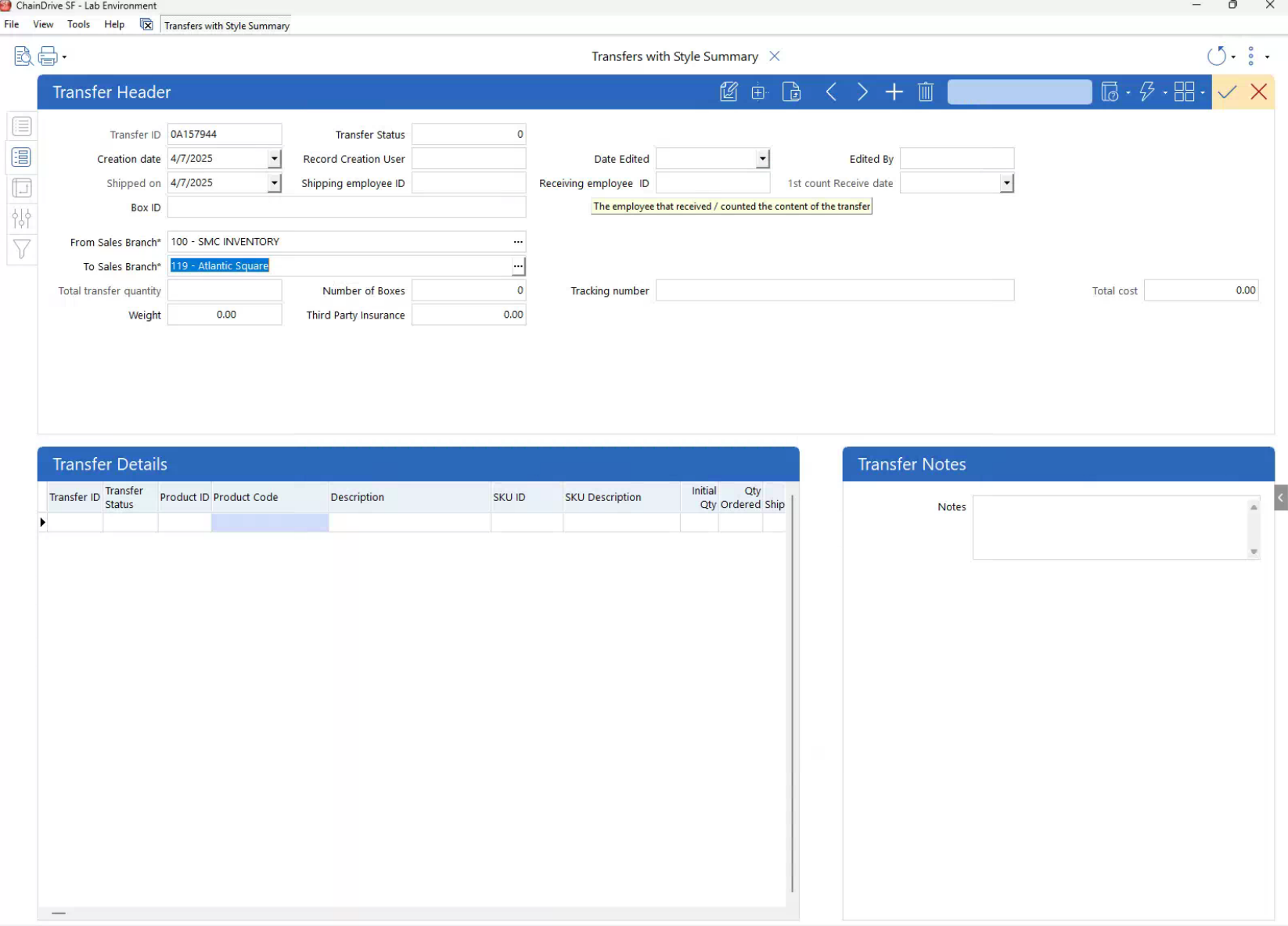Click the printer icon
The image size is (1288, 926).
tap(48, 56)
